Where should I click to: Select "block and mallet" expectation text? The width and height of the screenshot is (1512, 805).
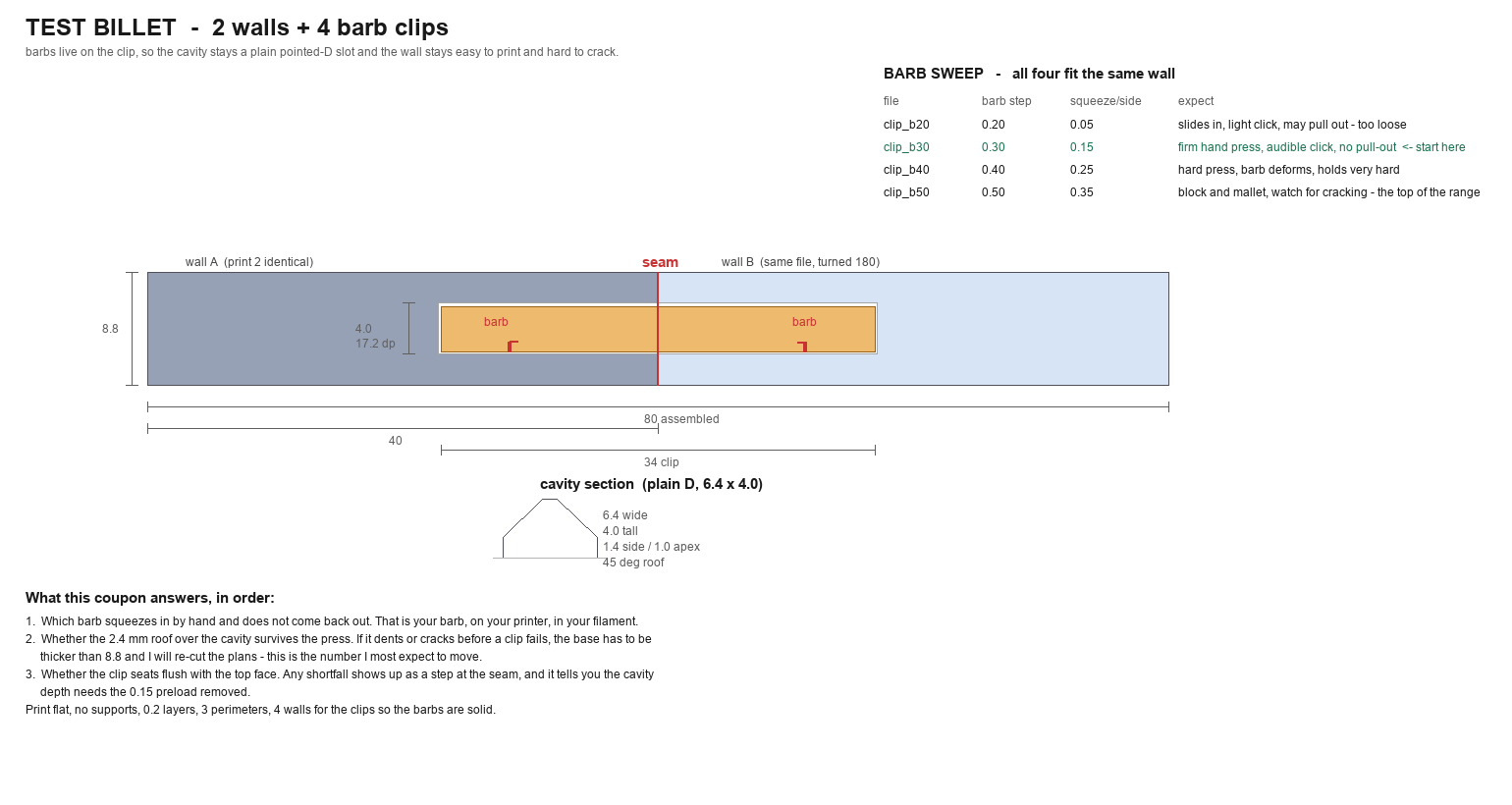pos(1329,192)
